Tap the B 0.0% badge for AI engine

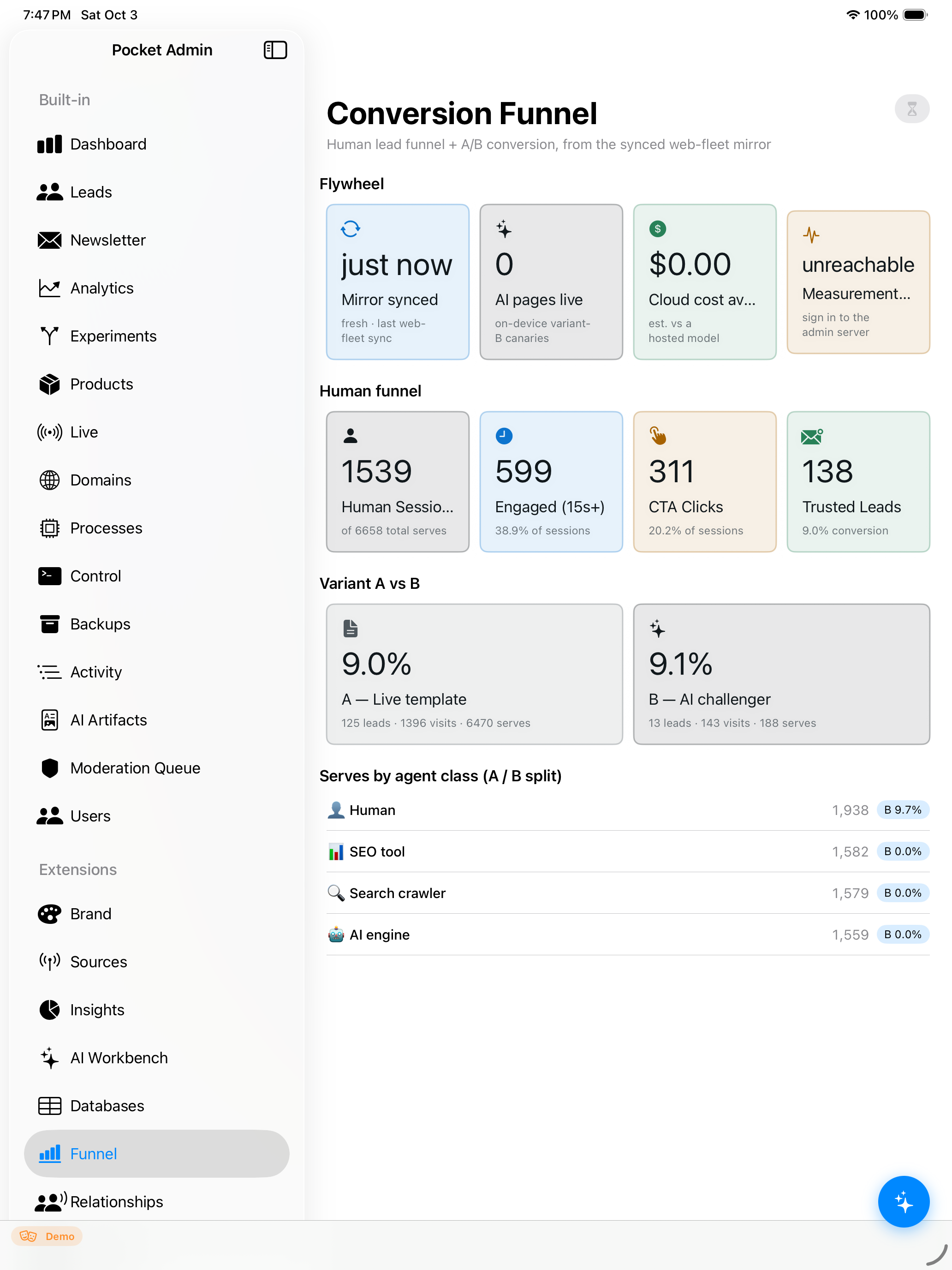903,935
